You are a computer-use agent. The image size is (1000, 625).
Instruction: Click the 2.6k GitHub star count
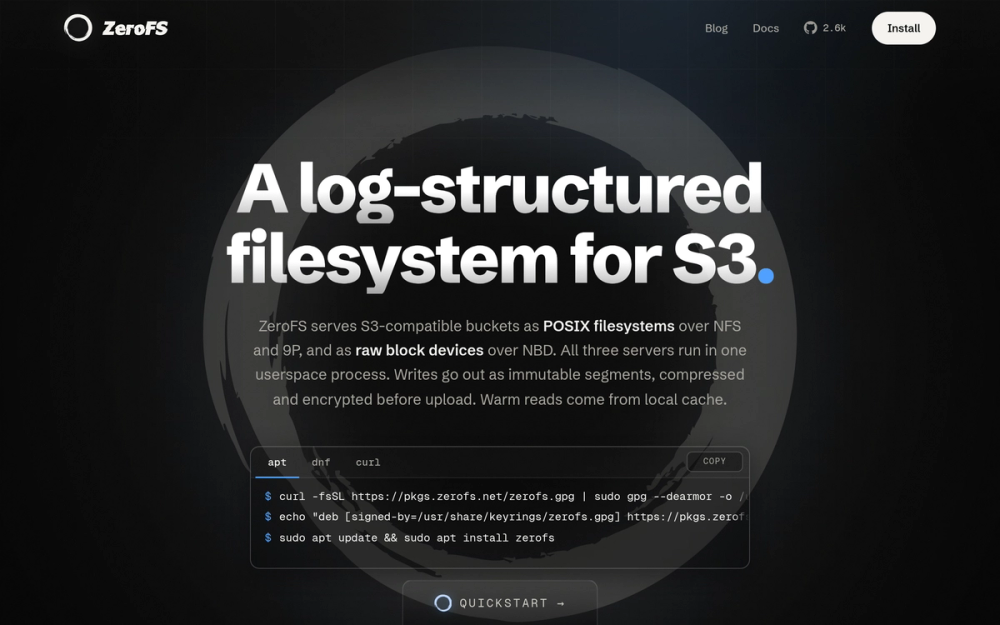coord(834,28)
